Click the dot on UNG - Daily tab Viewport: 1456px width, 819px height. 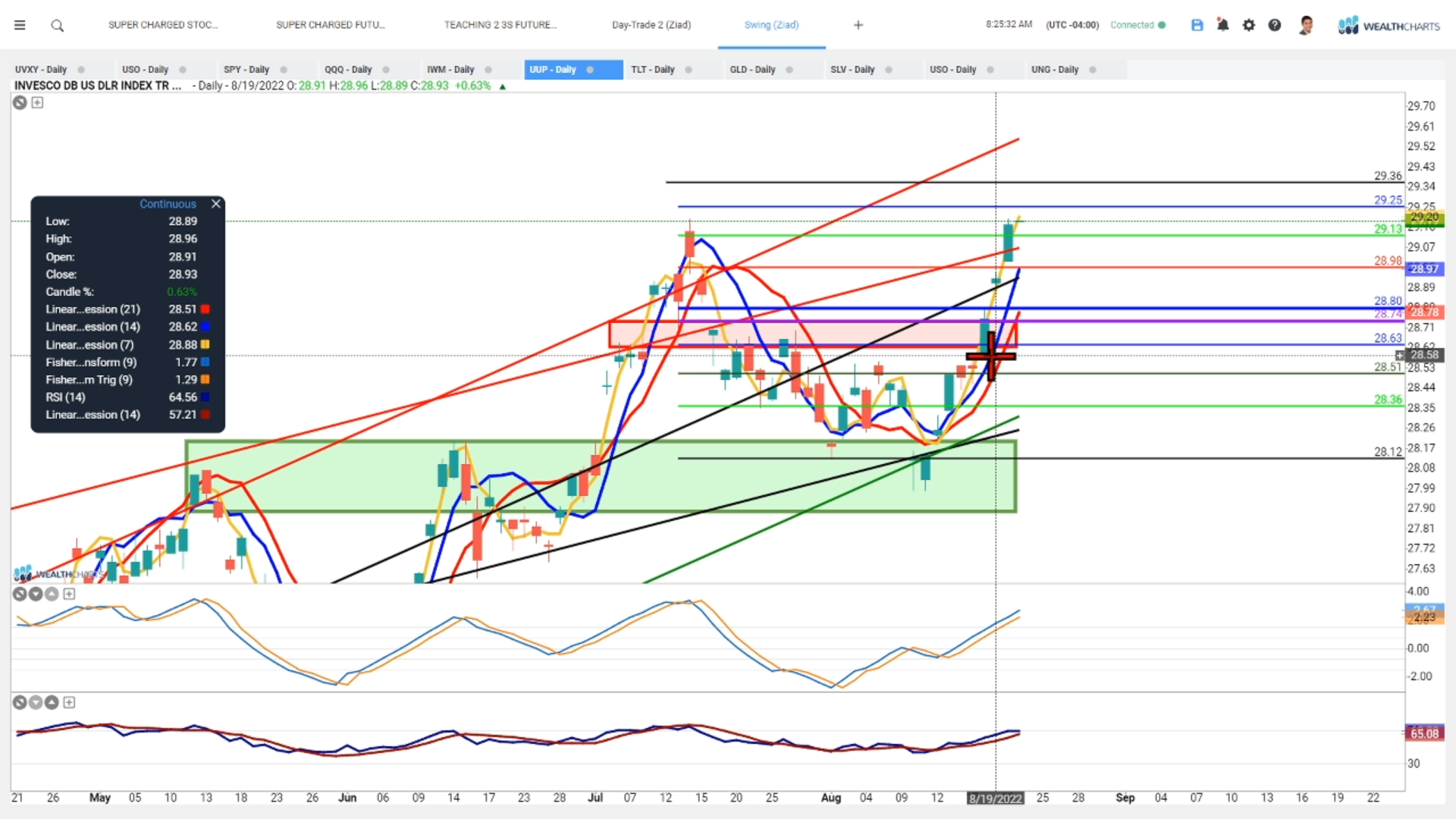(1093, 70)
